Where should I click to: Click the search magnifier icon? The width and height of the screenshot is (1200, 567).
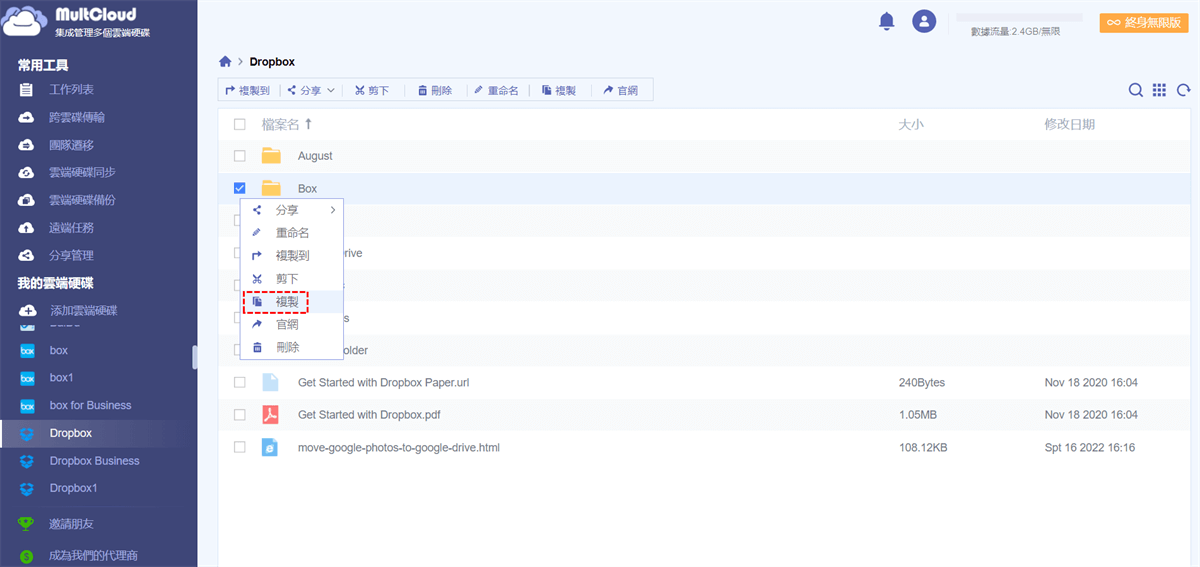pyautogui.click(x=1136, y=90)
